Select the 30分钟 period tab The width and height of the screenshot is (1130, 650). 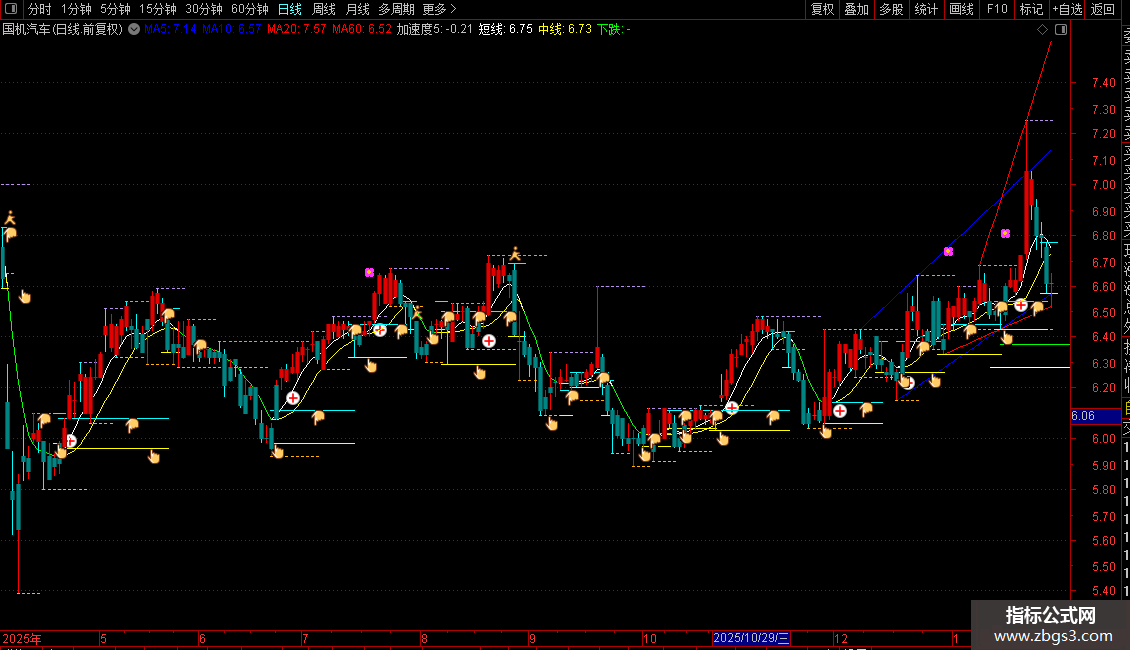(x=204, y=9)
